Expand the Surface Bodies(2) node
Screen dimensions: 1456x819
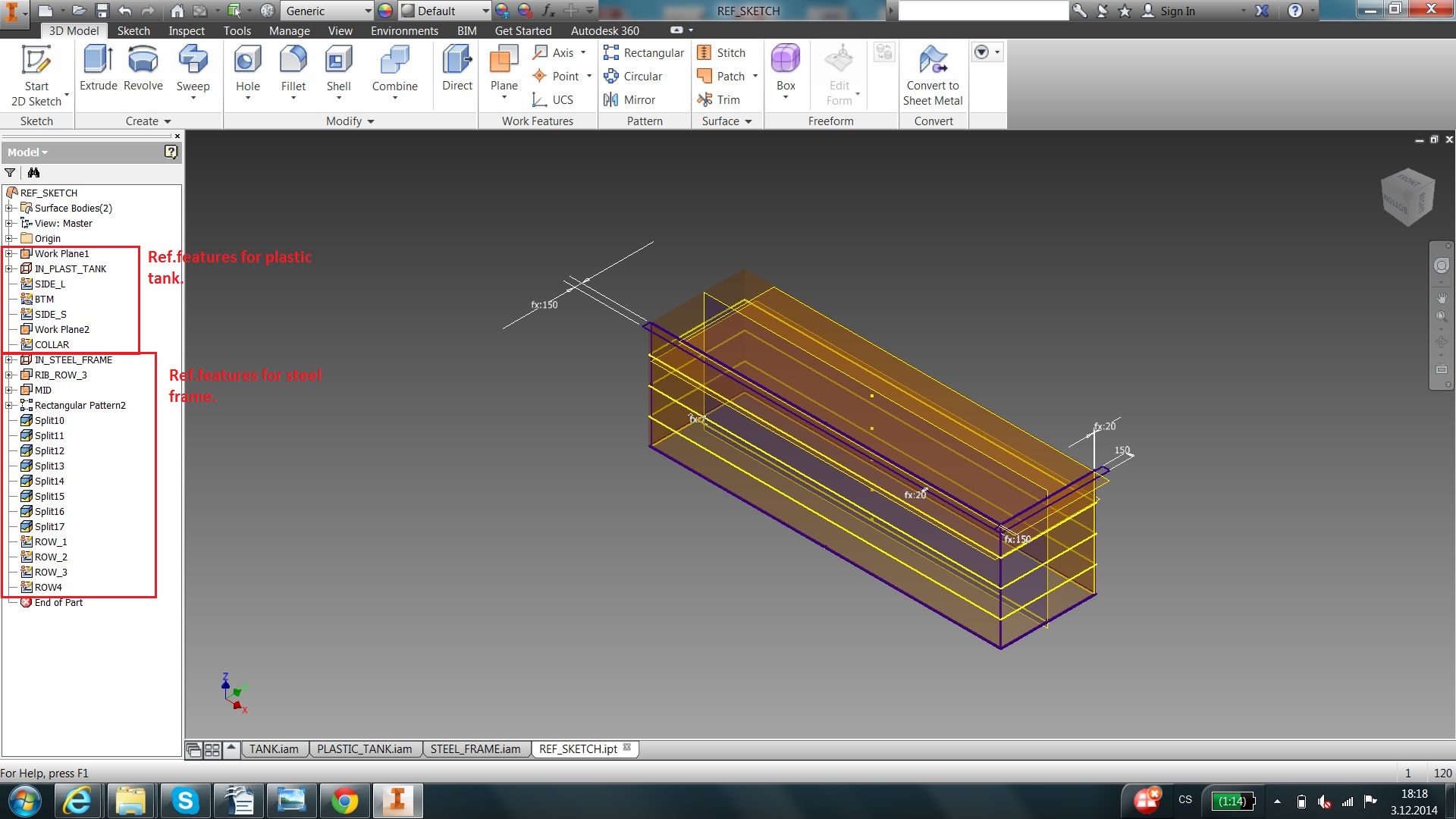(x=8, y=208)
